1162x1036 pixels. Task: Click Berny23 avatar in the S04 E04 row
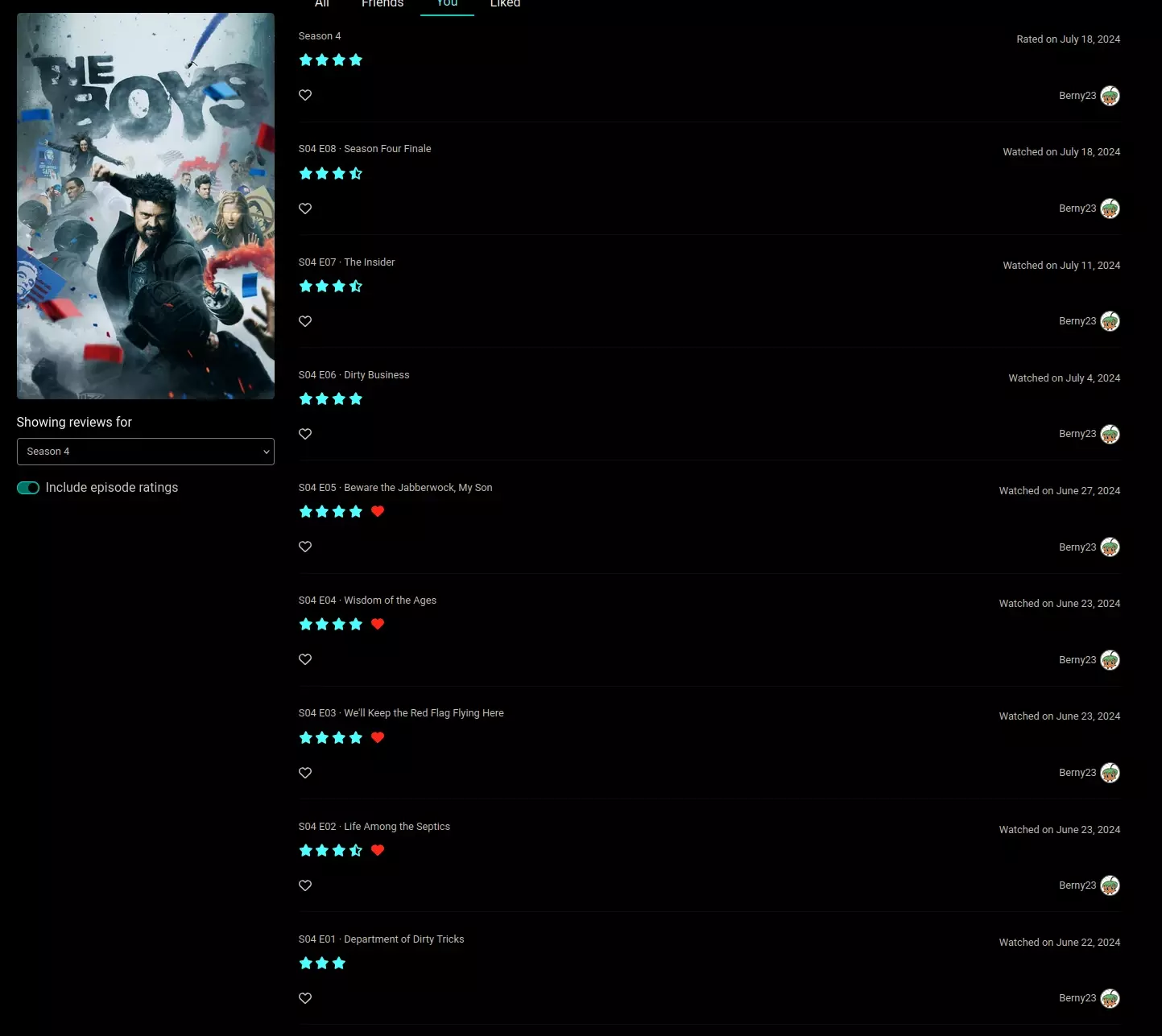tap(1110, 660)
